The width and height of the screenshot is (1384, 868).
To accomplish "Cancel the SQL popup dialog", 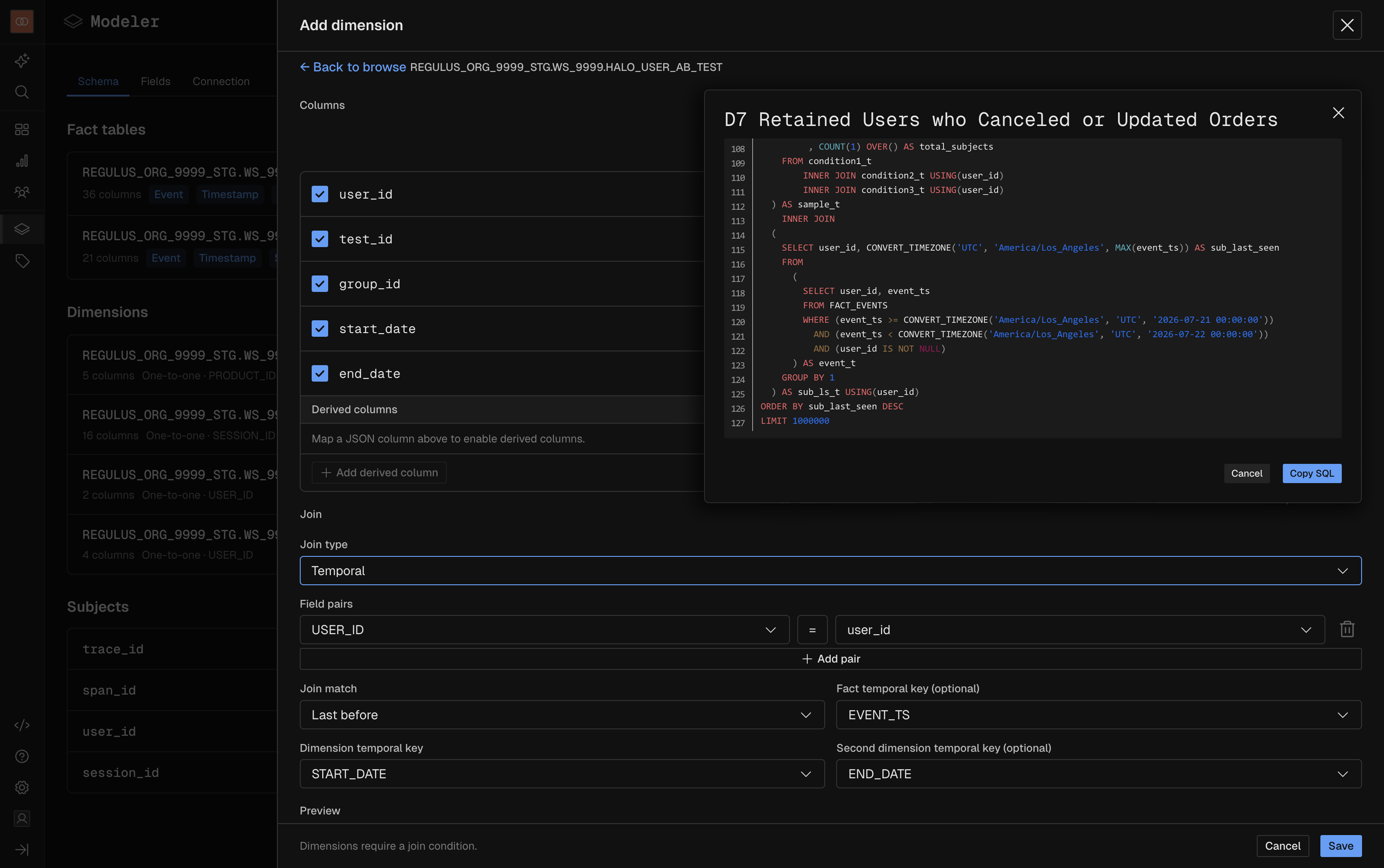I will click(1246, 474).
